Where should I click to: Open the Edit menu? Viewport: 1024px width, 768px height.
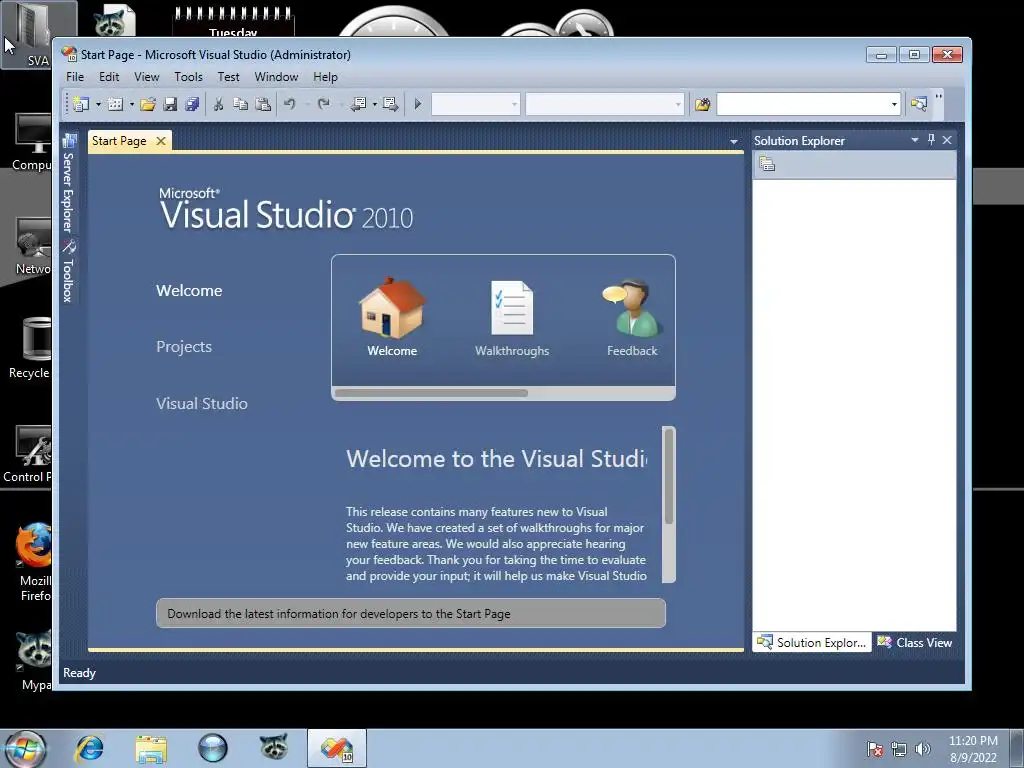[109, 77]
